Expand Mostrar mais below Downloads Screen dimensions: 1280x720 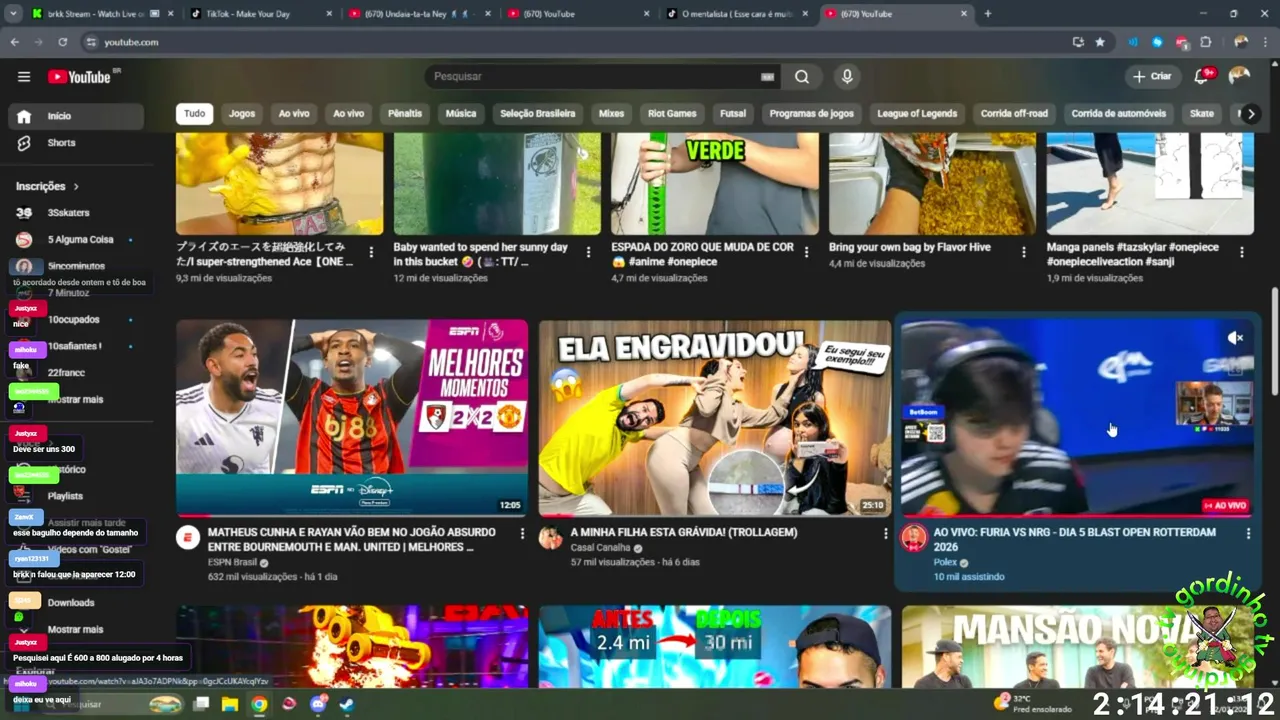[x=76, y=629]
